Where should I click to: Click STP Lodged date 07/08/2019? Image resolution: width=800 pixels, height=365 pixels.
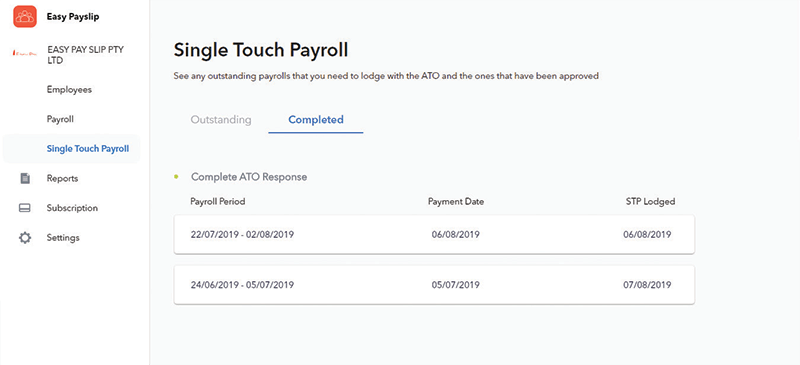(x=647, y=285)
